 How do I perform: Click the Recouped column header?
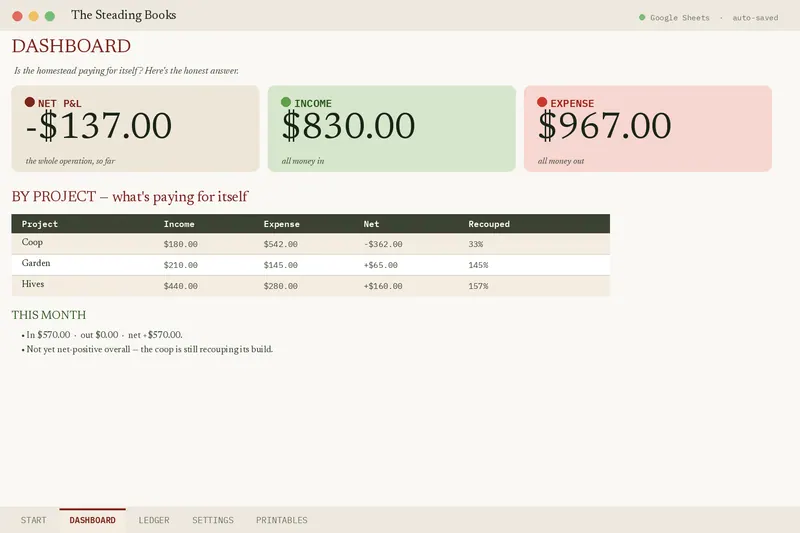(489, 224)
